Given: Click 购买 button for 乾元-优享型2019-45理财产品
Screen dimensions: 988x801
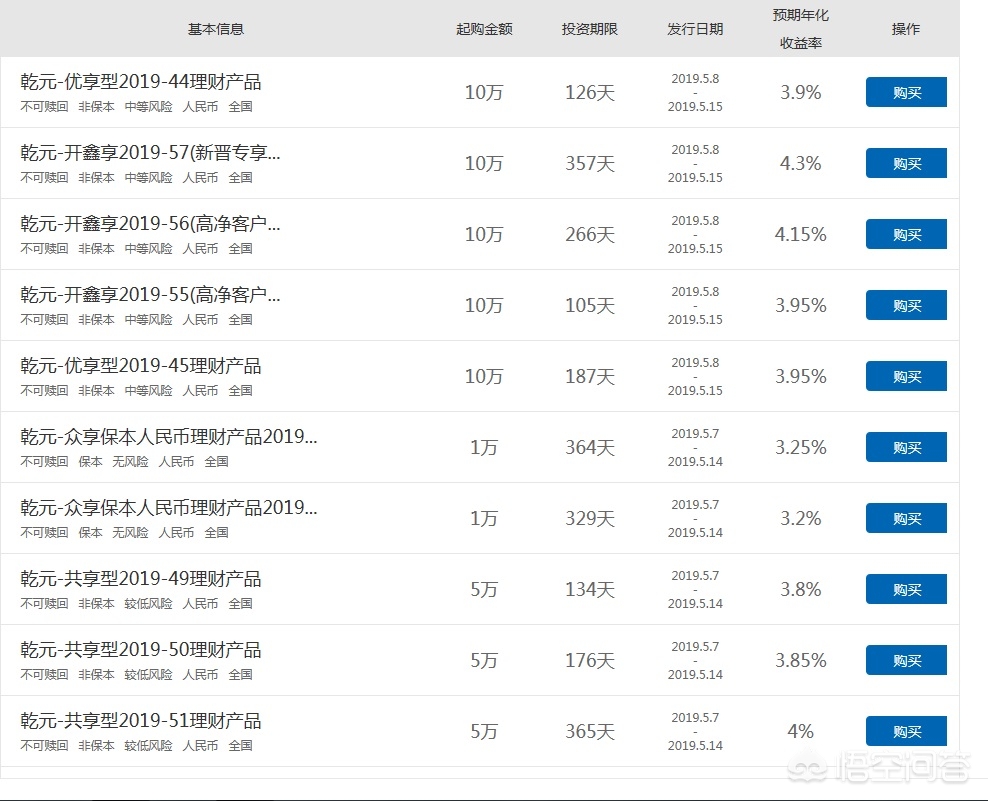Looking at the screenshot, I should tap(905, 376).
